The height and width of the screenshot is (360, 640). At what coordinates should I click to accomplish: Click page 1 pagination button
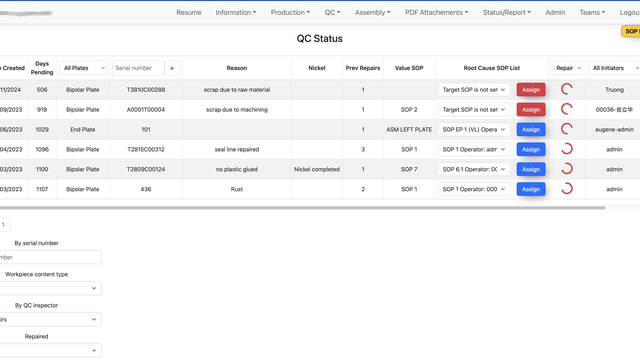(x=4, y=224)
